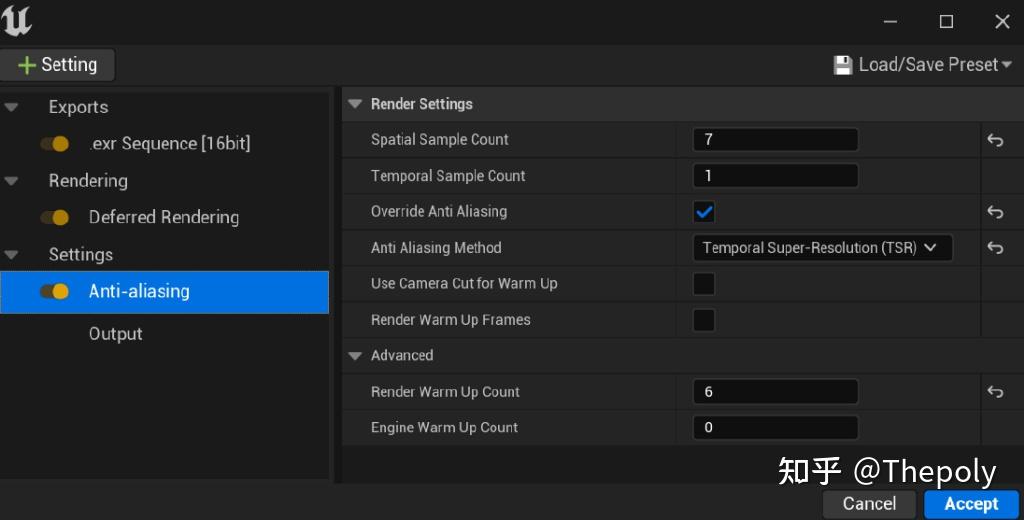
Task: Open the Anti Aliasing Method dropdown
Action: pyautogui.click(x=822, y=248)
